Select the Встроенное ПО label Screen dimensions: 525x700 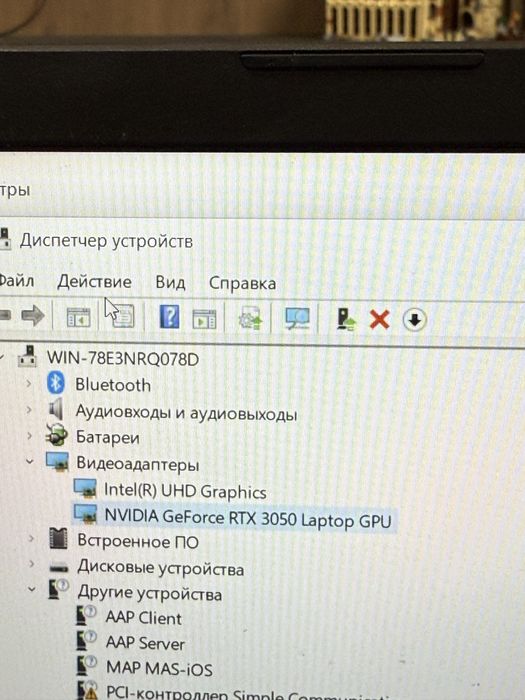tap(138, 541)
